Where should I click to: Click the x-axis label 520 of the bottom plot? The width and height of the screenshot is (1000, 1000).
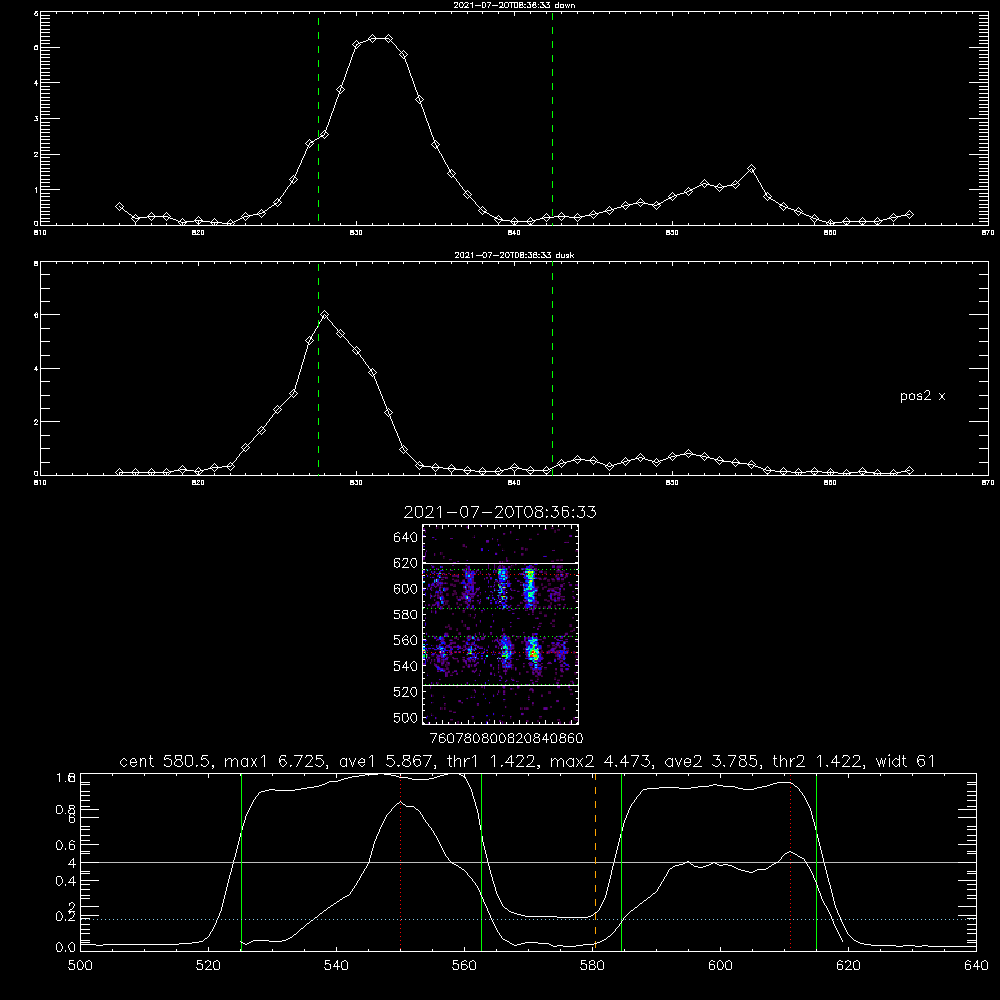click(208, 966)
